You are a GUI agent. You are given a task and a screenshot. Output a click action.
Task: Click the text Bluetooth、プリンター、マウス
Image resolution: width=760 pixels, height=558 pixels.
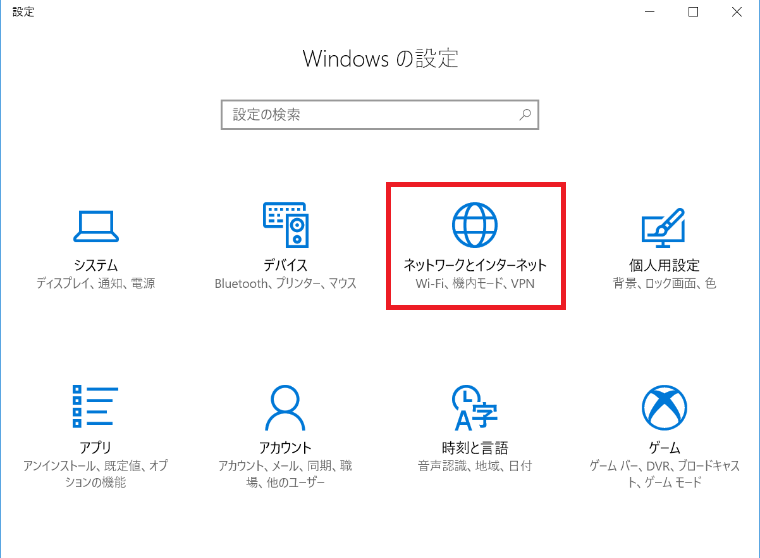click(x=285, y=283)
